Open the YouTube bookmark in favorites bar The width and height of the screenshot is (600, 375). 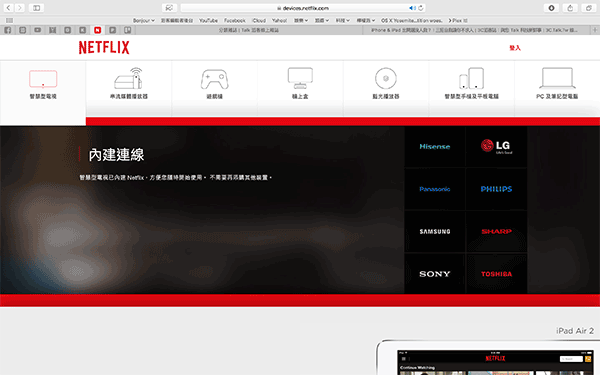tap(208, 20)
